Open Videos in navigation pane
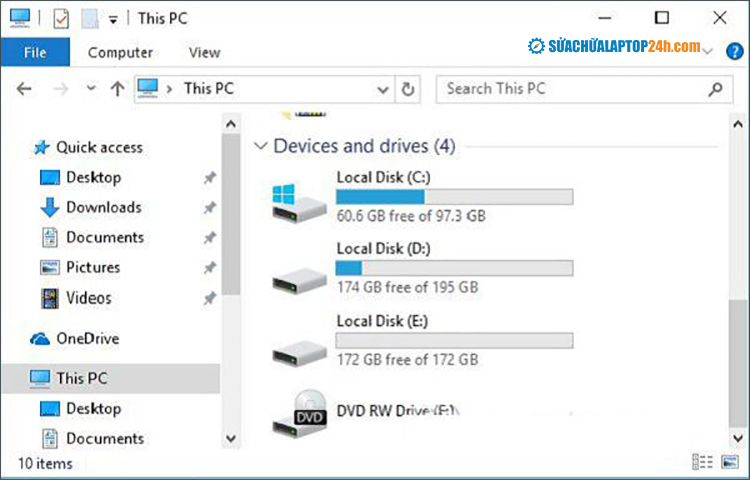The image size is (750, 480). pyautogui.click(x=89, y=298)
